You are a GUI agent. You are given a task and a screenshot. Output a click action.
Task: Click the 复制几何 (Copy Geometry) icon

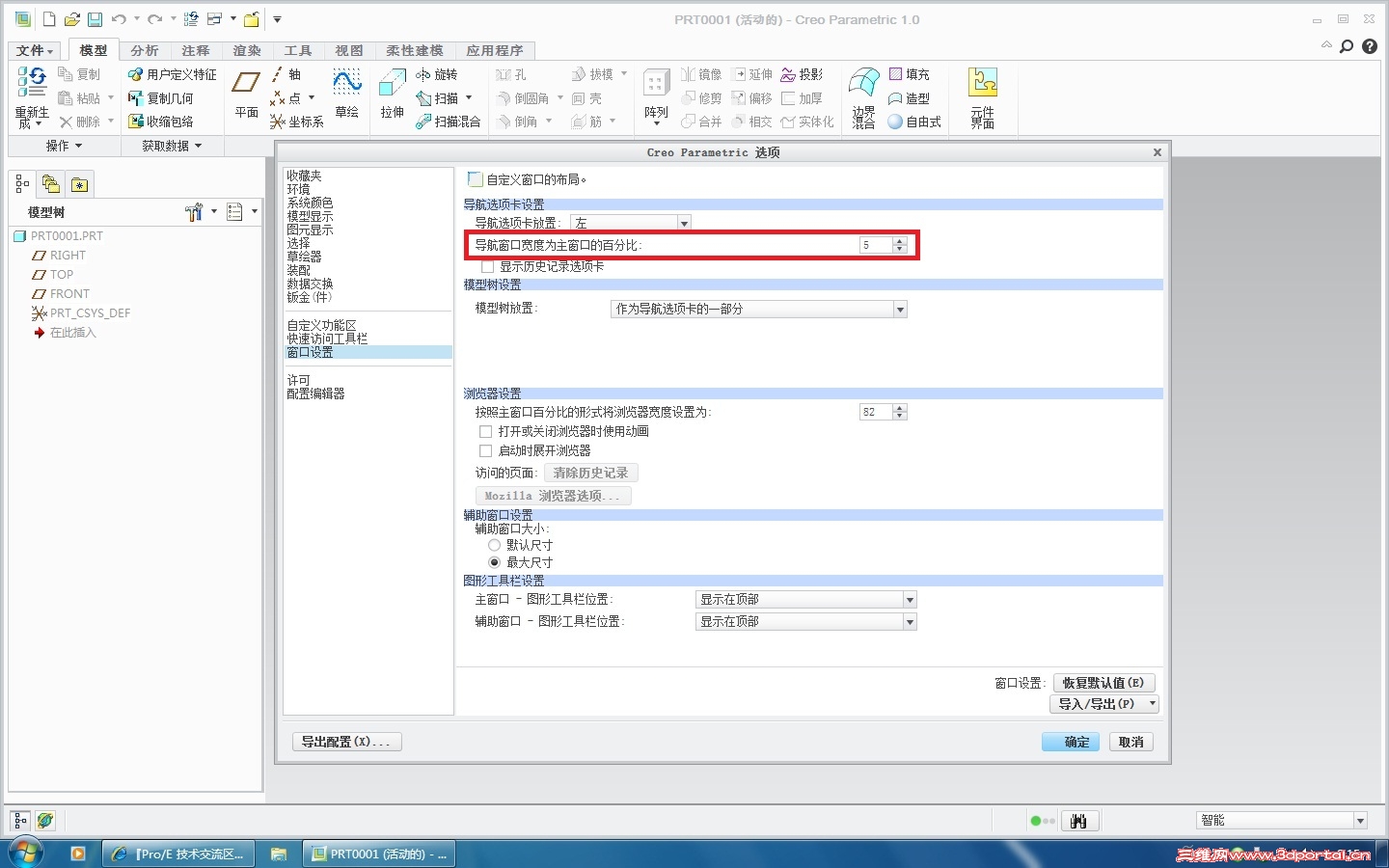point(160,98)
